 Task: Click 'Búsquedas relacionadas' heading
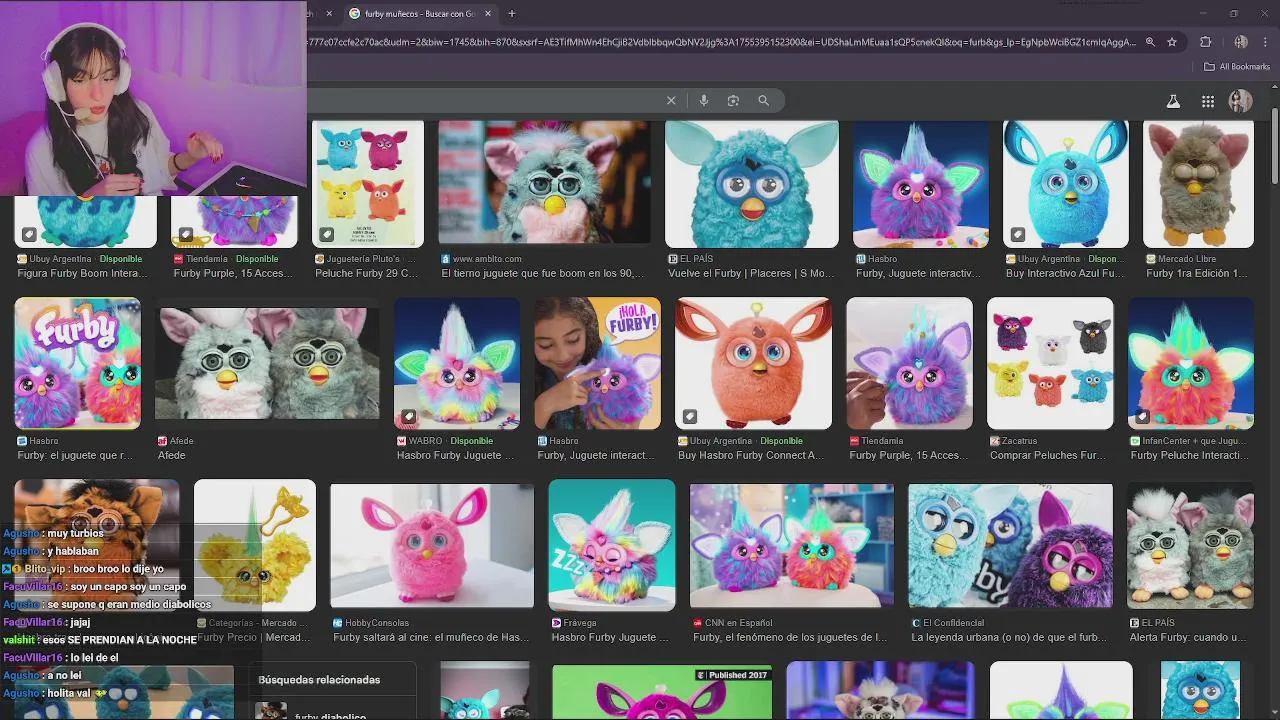click(319, 680)
